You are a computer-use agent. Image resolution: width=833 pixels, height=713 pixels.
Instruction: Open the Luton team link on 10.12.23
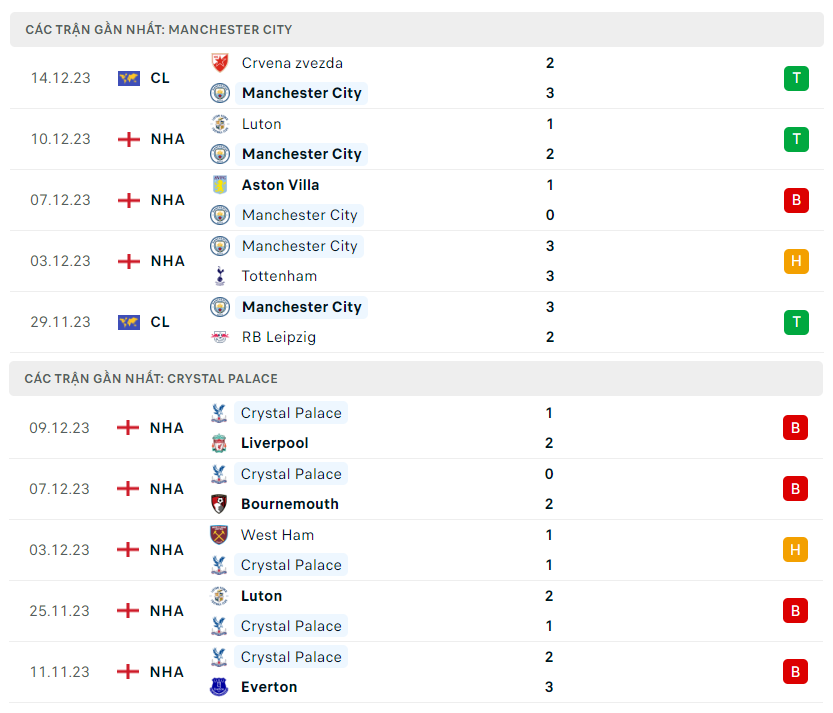(x=261, y=124)
